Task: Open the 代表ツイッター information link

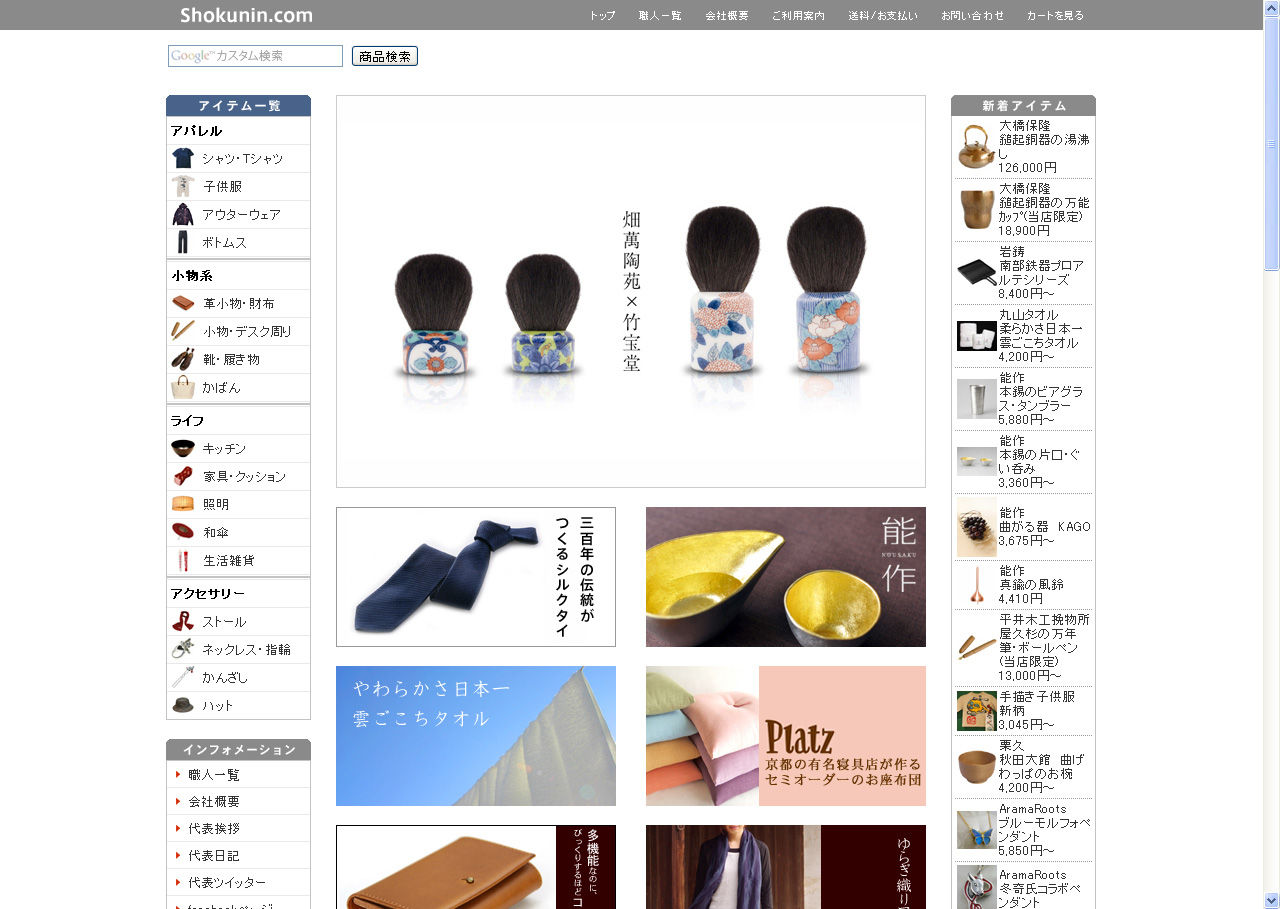Action: [227, 883]
